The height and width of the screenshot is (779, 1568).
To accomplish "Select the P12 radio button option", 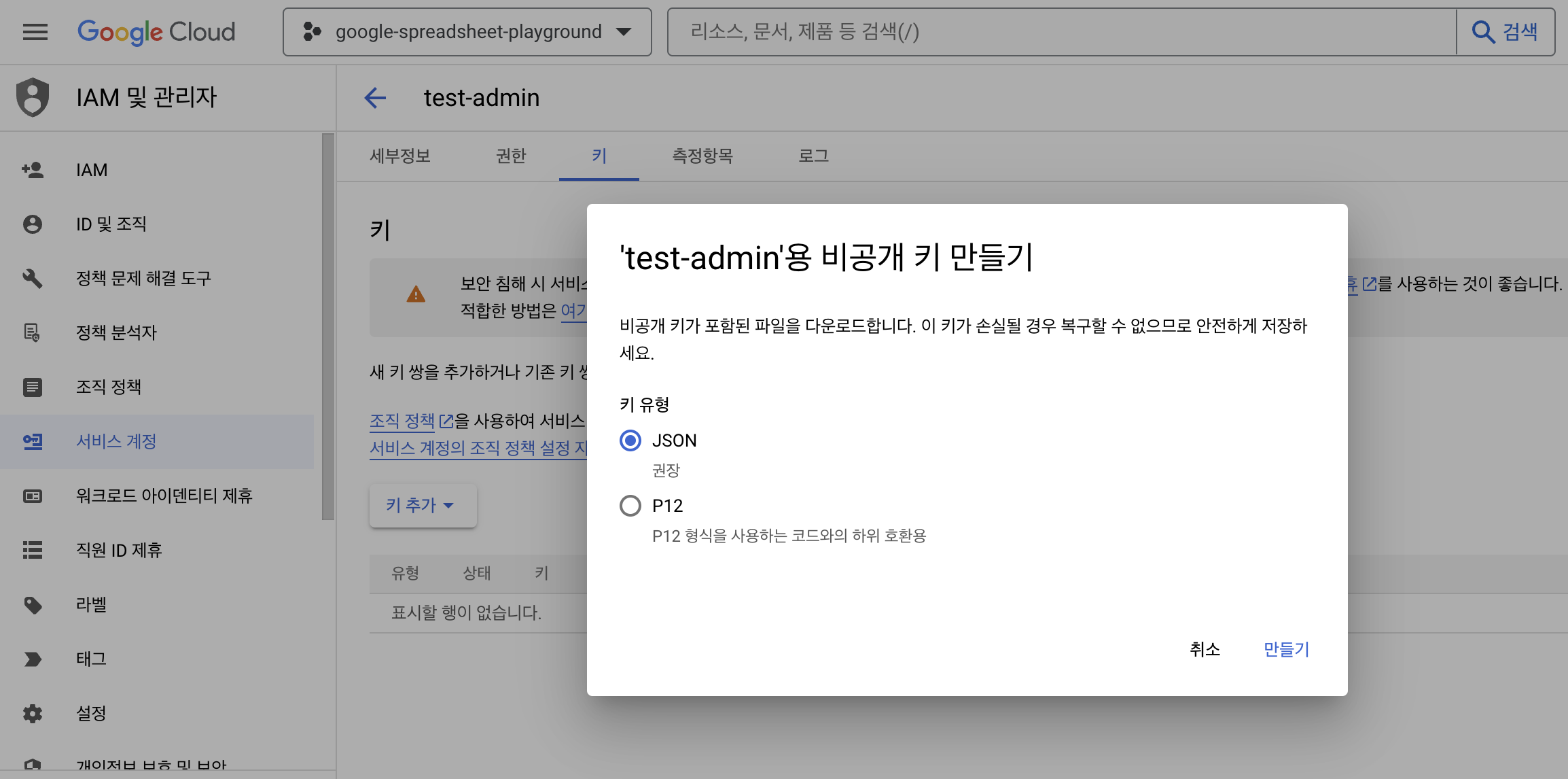I will coord(629,504).
